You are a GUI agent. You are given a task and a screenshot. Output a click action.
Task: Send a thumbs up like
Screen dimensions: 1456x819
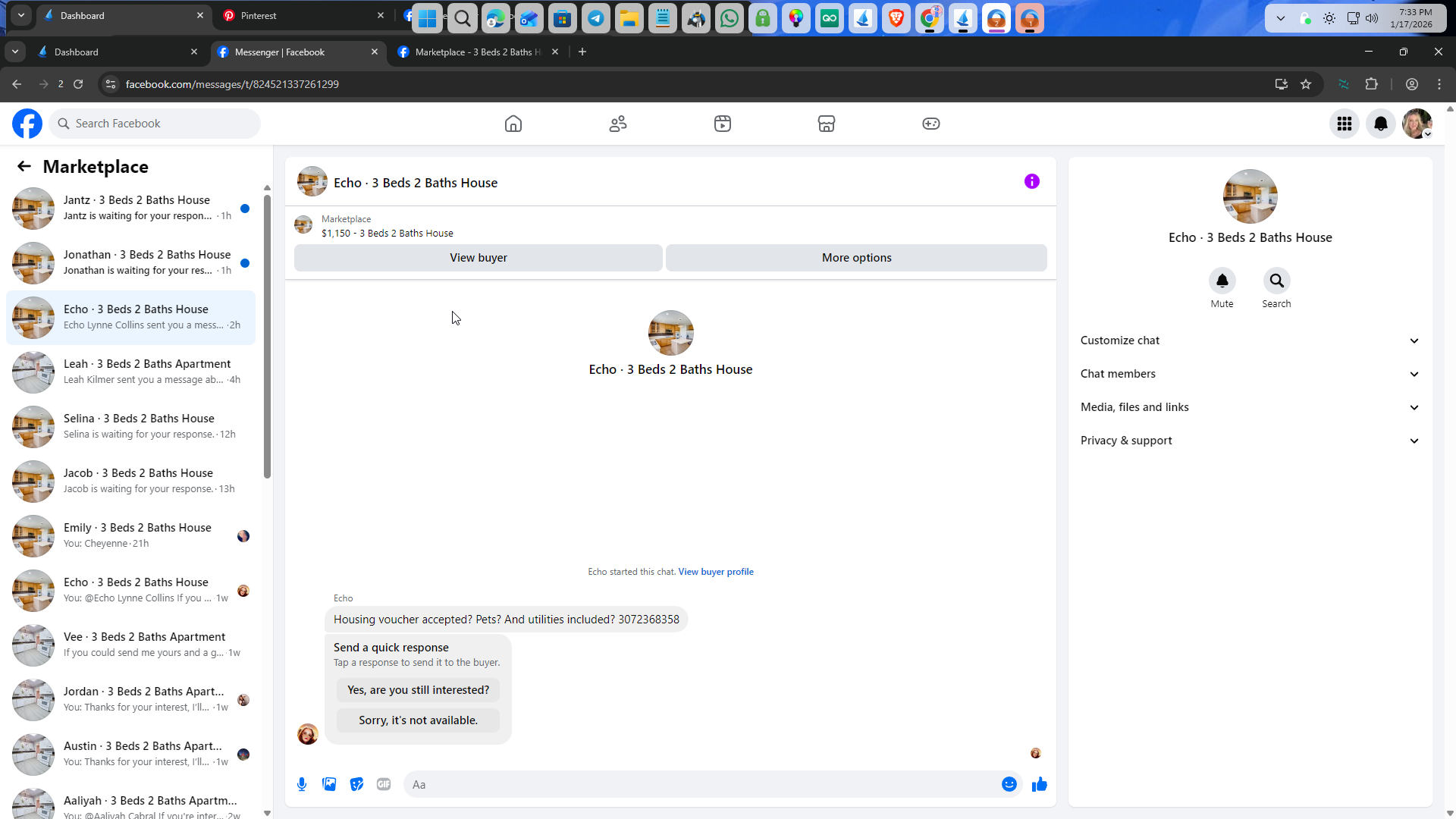click(x=1039, y=784)
